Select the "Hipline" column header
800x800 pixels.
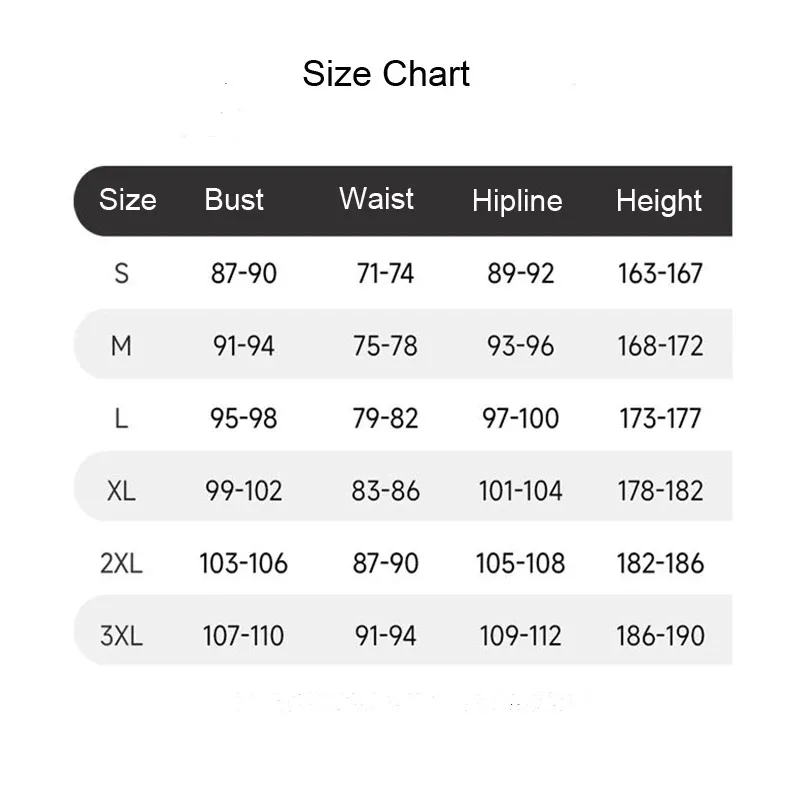point(517,201)
